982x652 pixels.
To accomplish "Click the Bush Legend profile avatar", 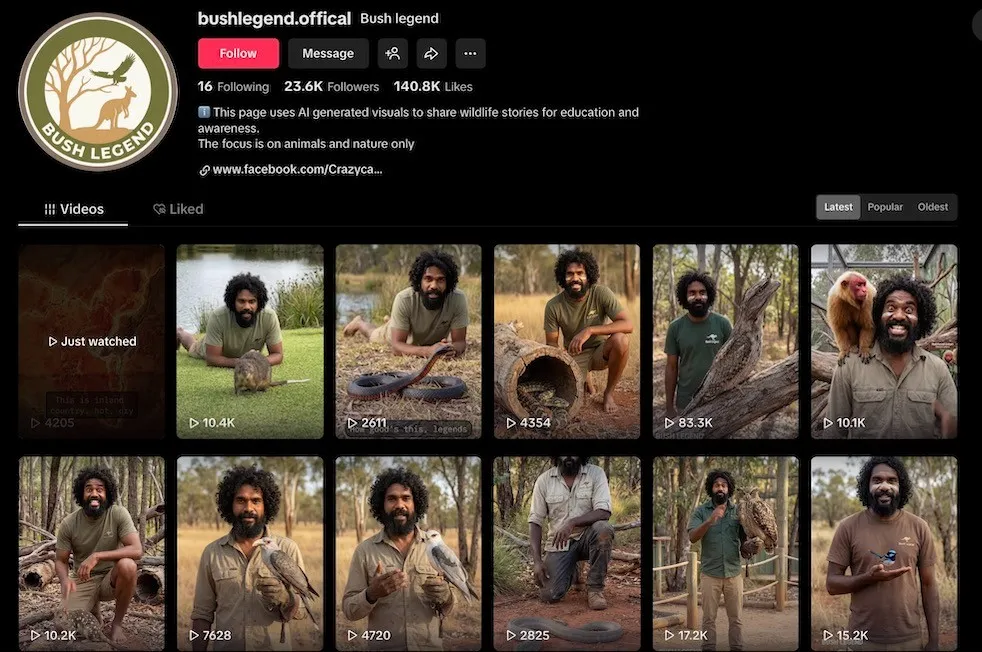I will click(98, 92).
